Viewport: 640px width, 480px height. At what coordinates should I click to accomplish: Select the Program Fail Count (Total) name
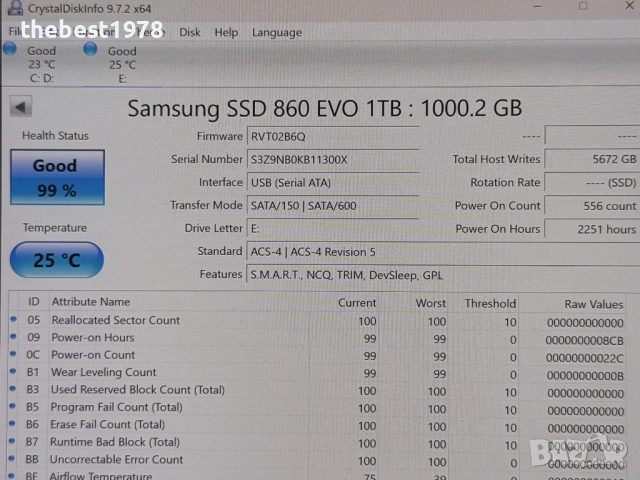pyautogui.click(x=116, y=407)
